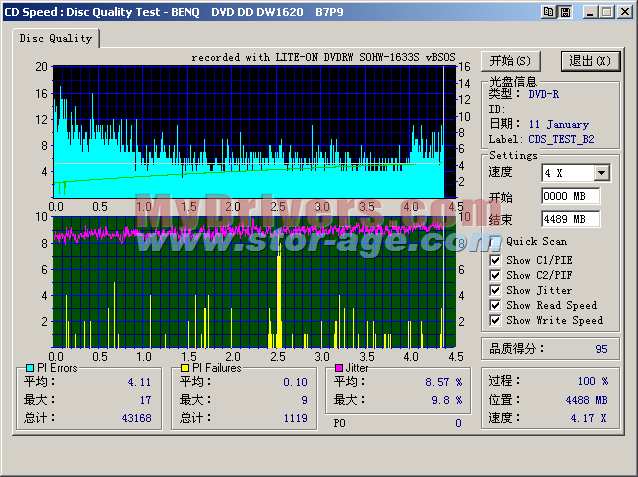Image resolution: width=638 pixels, height=477 pixels.
Task: Click the end position 4489 MB field
Action: tap(570, 219)
